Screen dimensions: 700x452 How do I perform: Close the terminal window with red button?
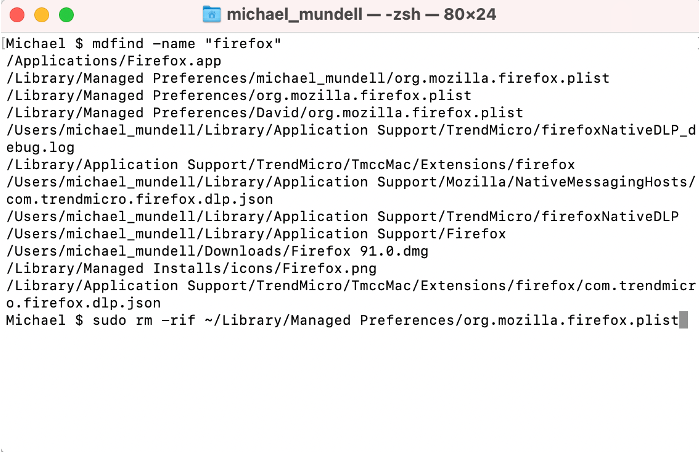click(17, 15)
